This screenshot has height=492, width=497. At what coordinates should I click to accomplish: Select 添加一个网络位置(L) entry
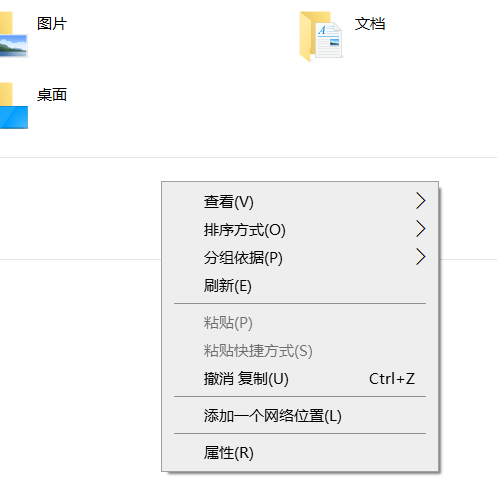(x=300, y=416)
